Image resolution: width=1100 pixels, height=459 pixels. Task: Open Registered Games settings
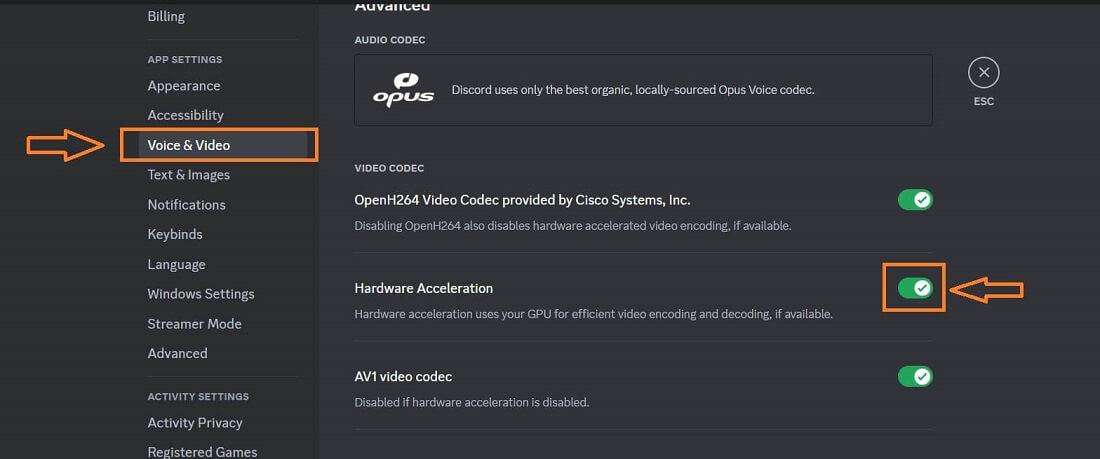tap(202, 452)
